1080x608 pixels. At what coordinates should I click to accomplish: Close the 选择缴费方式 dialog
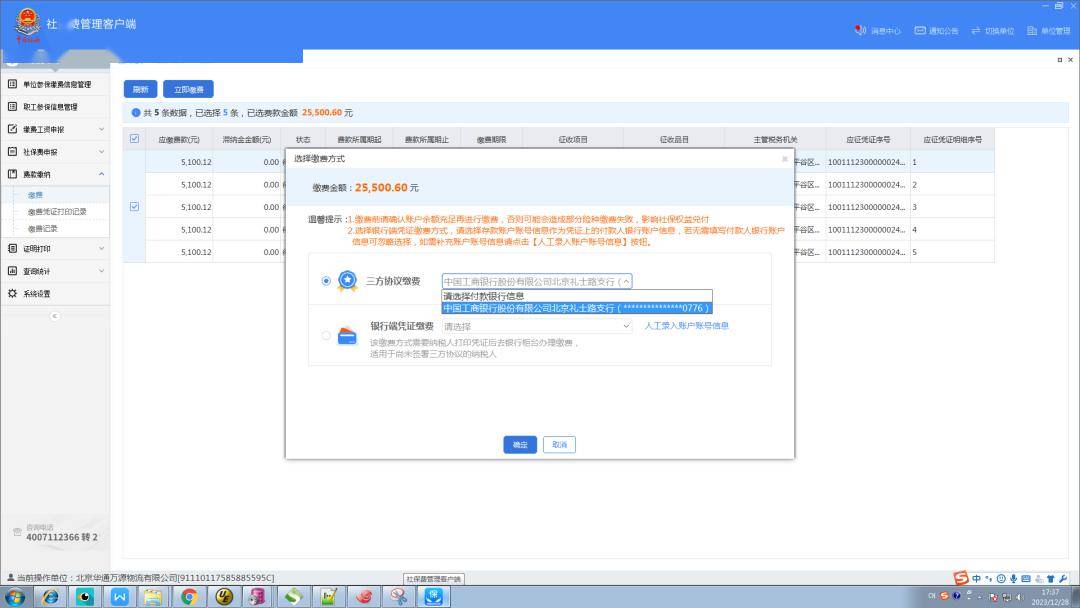click(785, 159)
